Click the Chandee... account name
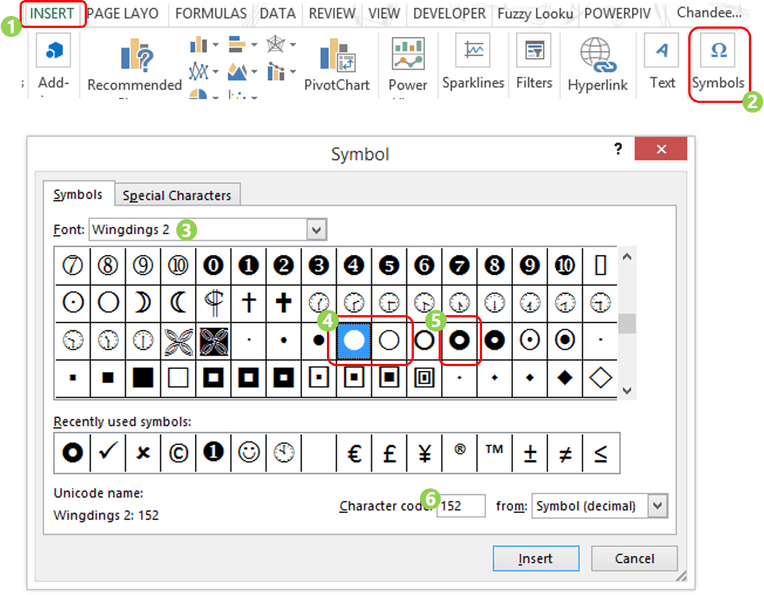 [x=709, y=13]
